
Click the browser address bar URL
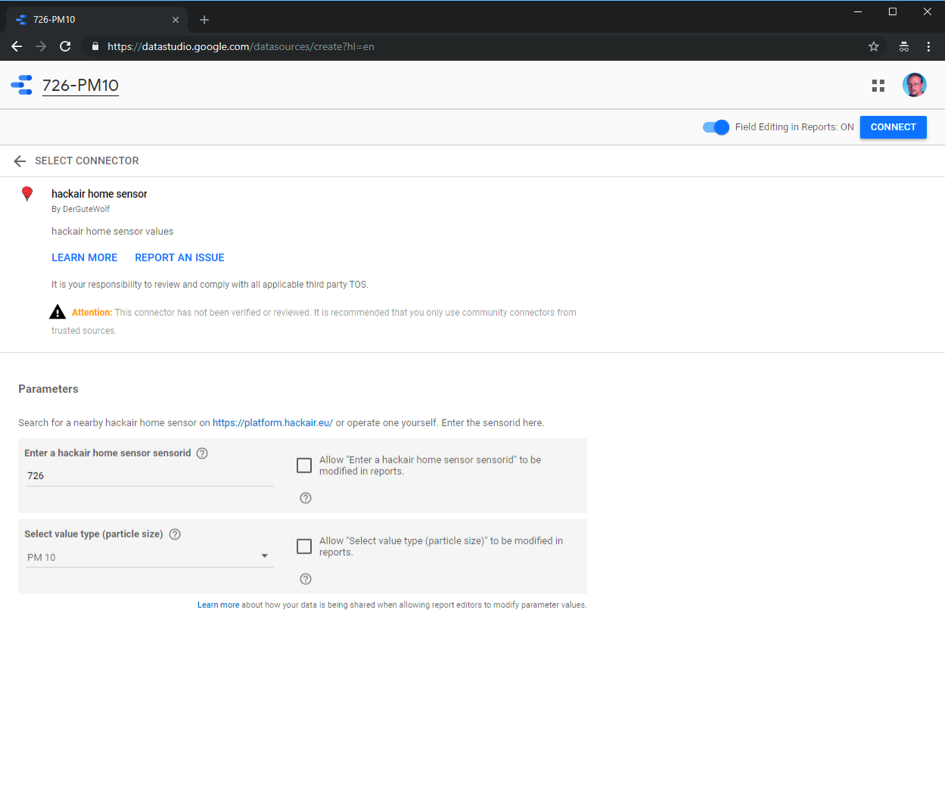pos(241,46)
